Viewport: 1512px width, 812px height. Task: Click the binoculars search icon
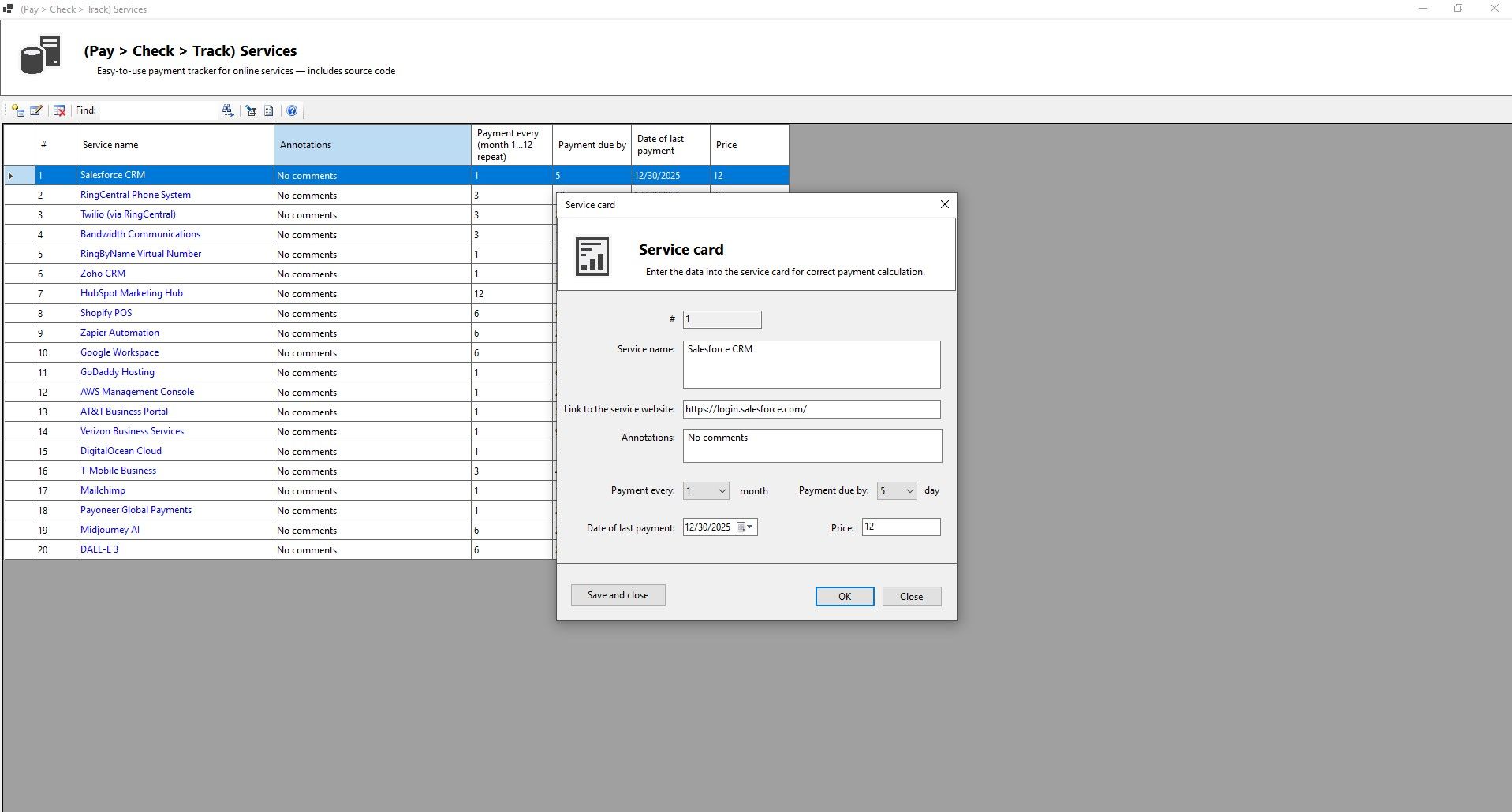tap(228, 111)
